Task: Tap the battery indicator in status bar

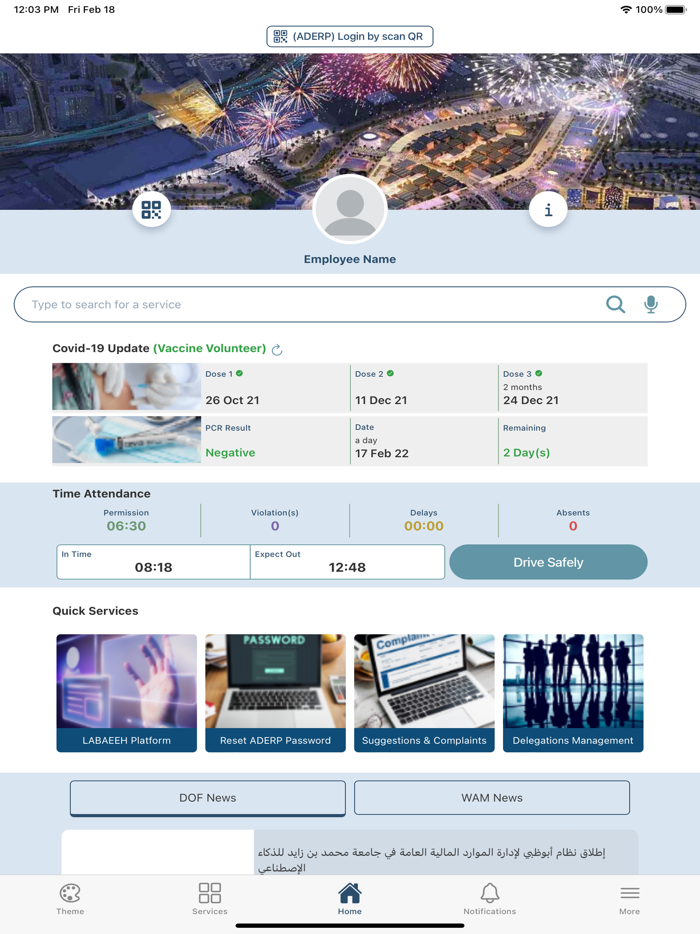Action: (676, 10)
